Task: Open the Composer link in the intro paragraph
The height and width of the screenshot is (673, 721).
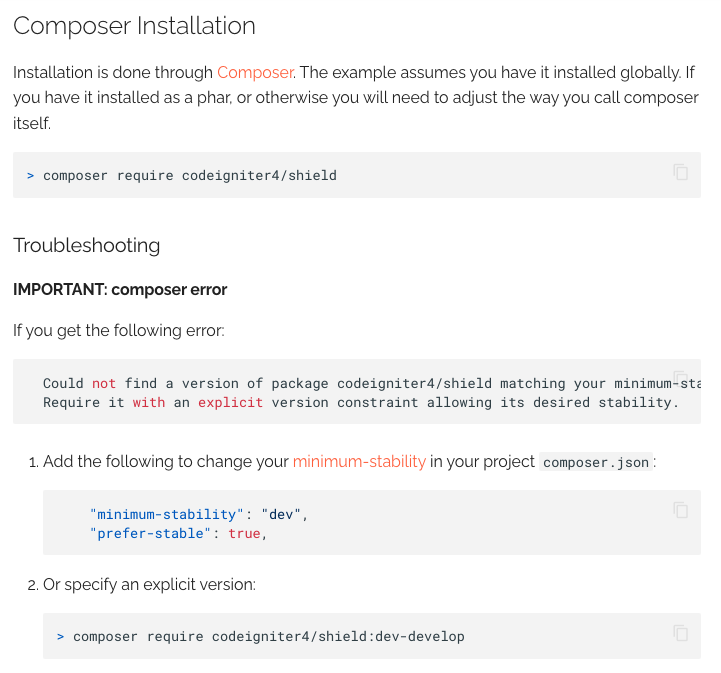Action: point(255,72)
